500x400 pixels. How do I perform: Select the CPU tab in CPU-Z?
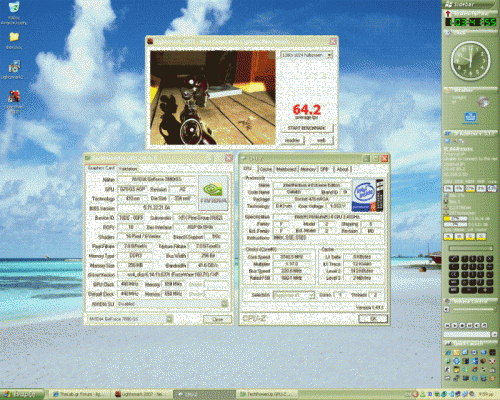tap(248, 169)
